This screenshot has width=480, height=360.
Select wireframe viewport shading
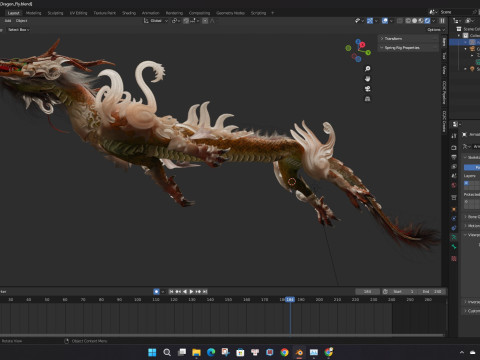(408, 21)
